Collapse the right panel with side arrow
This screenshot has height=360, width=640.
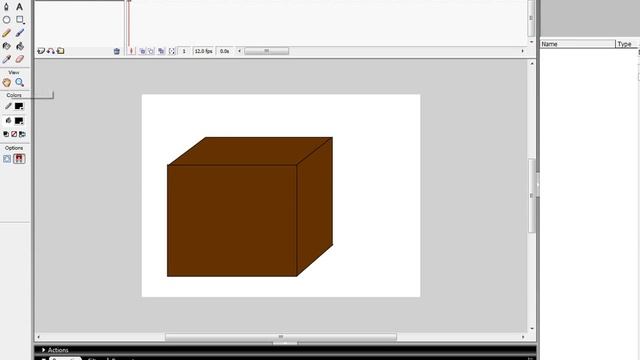click(x=538, y=185)
